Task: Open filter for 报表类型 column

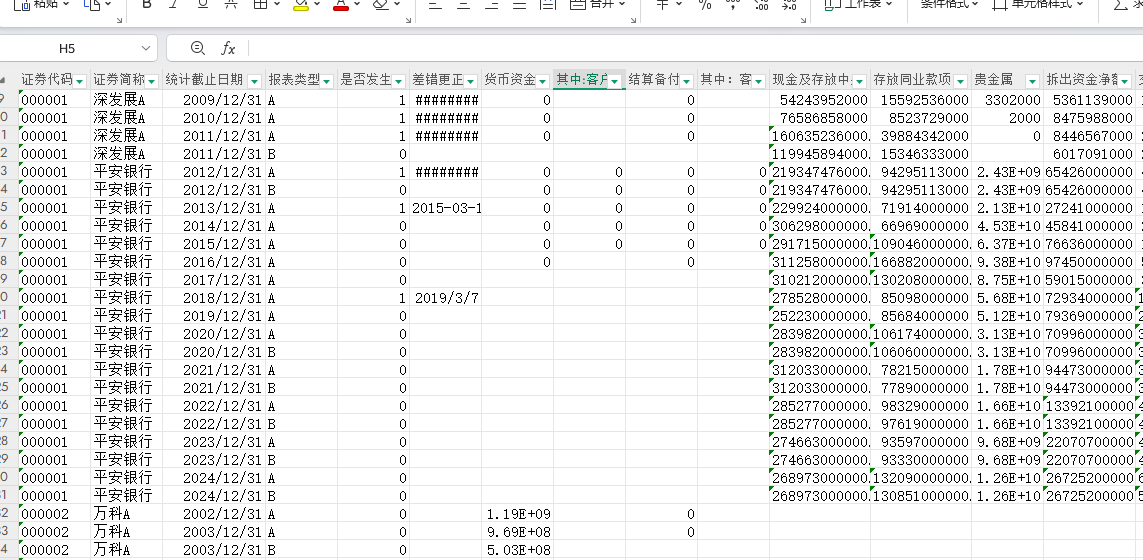Action: [327, 80]
